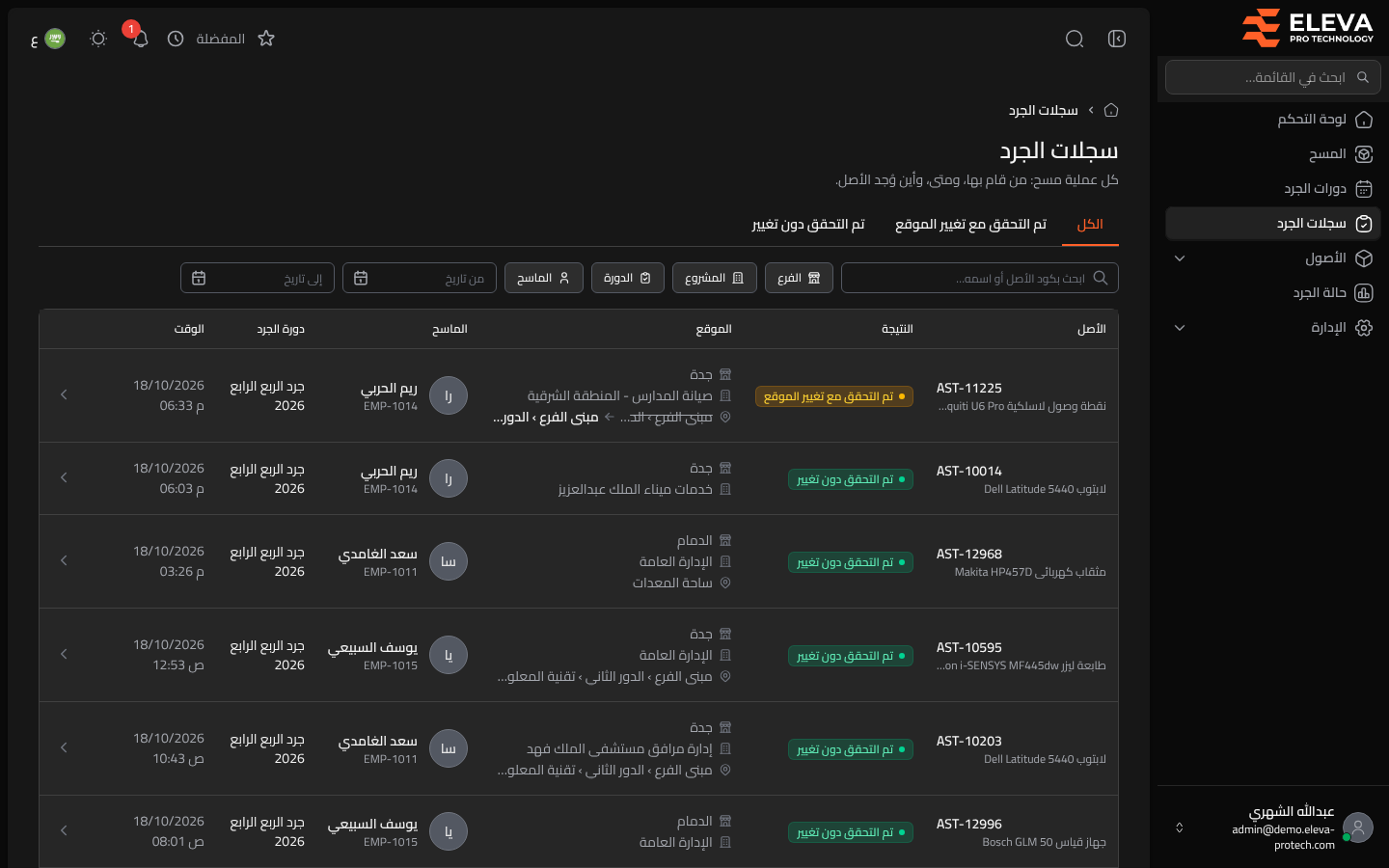
Task: Click the ELEVA Pro Technology logo
Action: (x=1307, y=28)
